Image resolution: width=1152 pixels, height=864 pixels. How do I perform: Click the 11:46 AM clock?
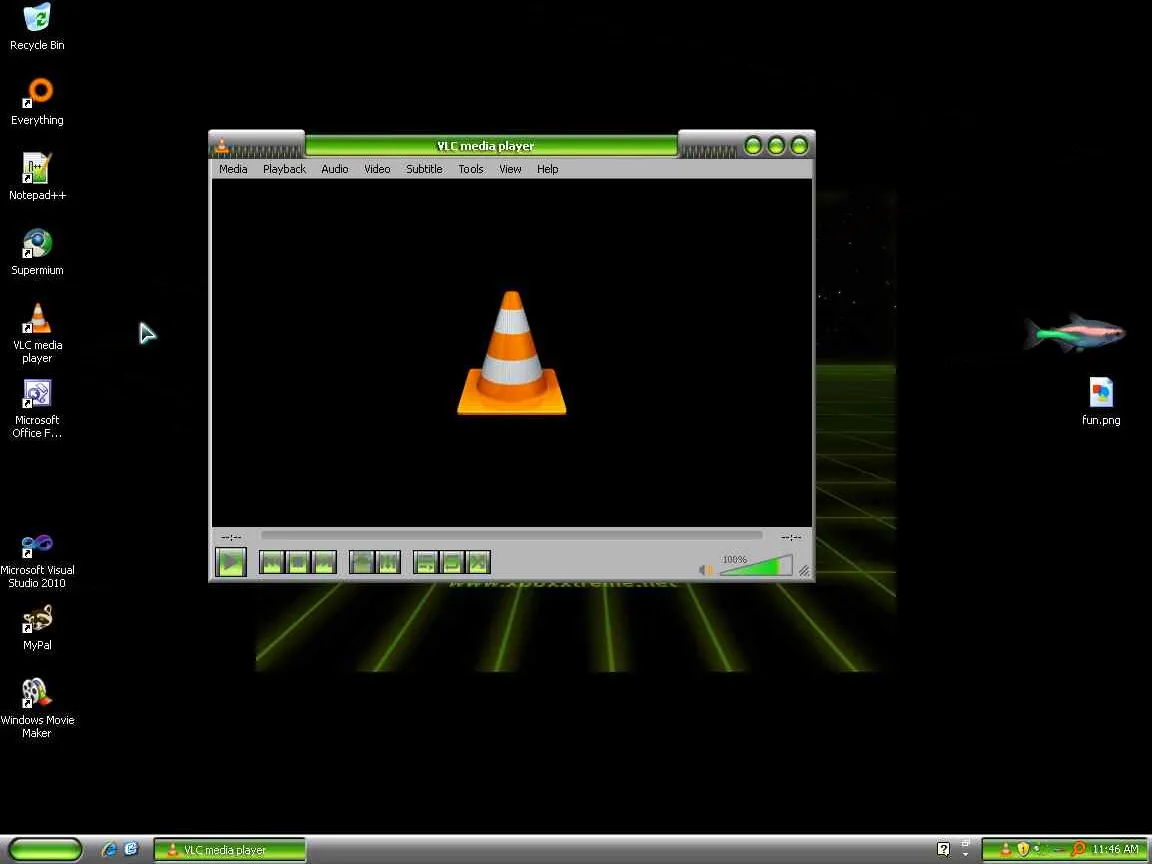tap(1115, 850)
